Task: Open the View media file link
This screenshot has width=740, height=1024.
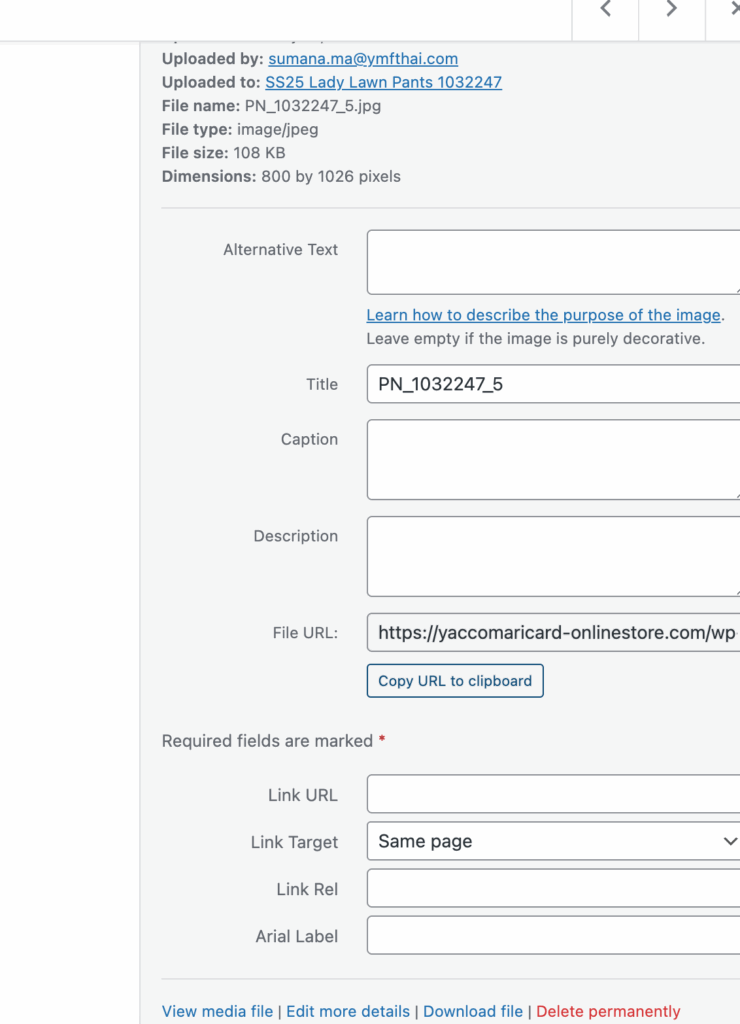Action: (217, 1011)
